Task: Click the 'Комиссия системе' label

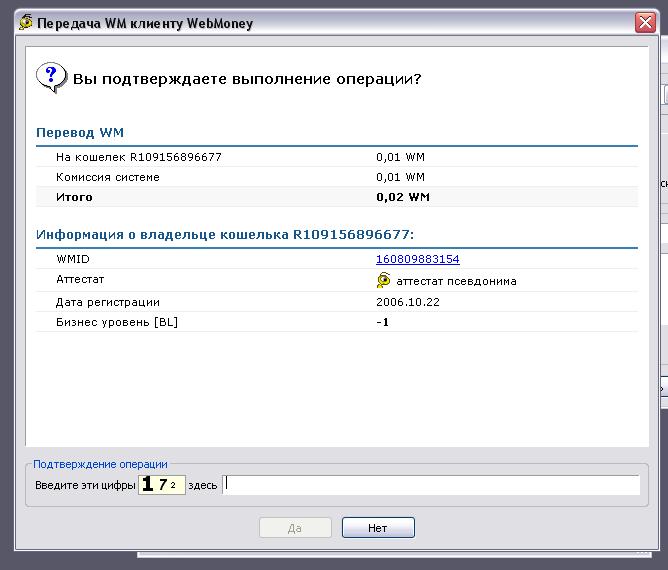Action: (x=108, y=177)
